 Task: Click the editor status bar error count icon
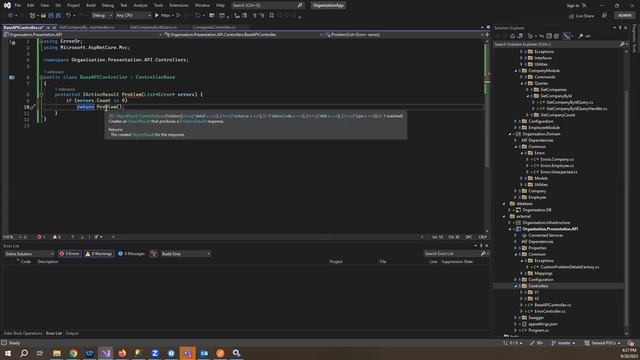point(40,237)
